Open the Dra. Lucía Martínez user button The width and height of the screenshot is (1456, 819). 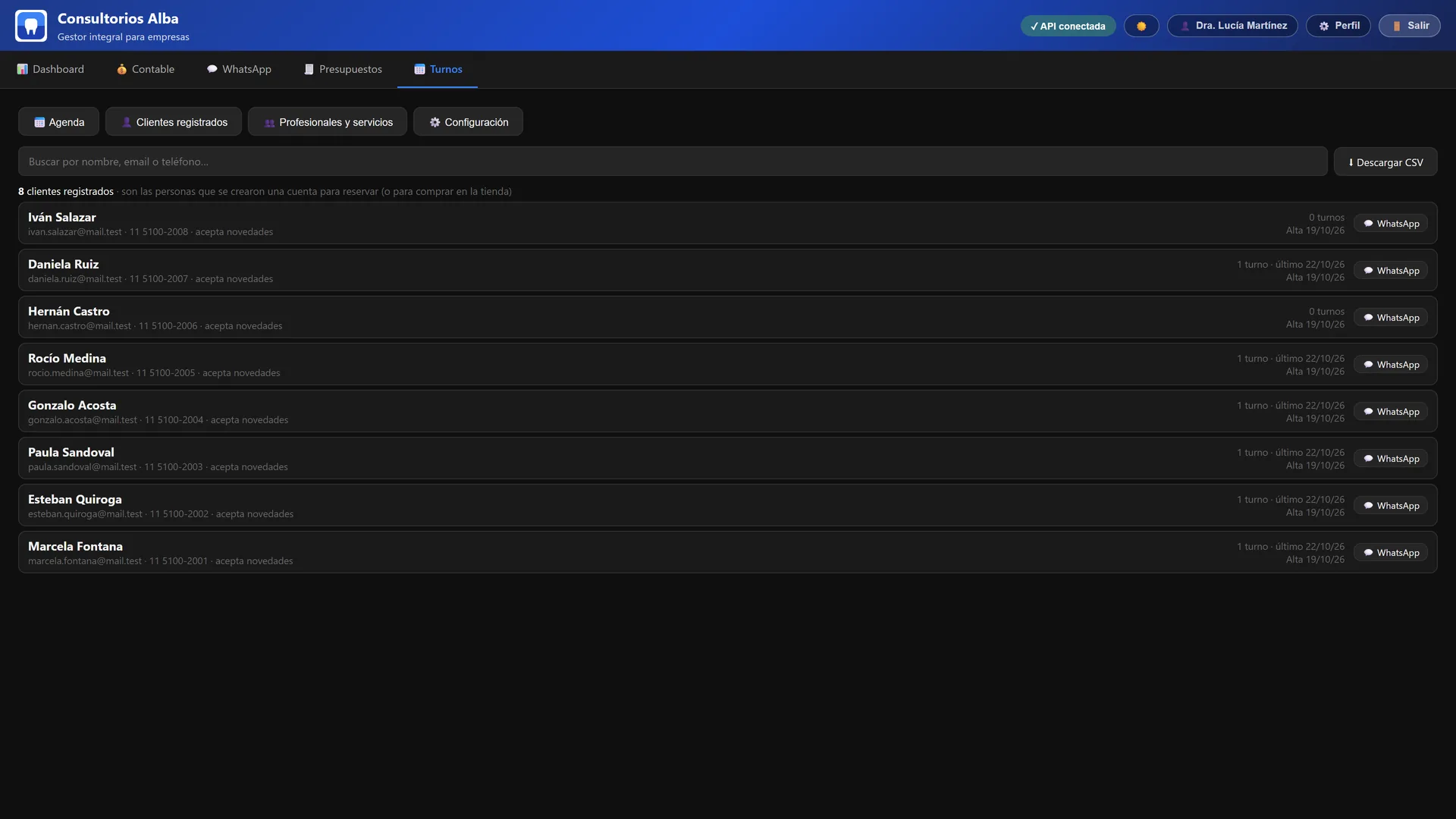pyautogui.click(x=1232, y=26)
